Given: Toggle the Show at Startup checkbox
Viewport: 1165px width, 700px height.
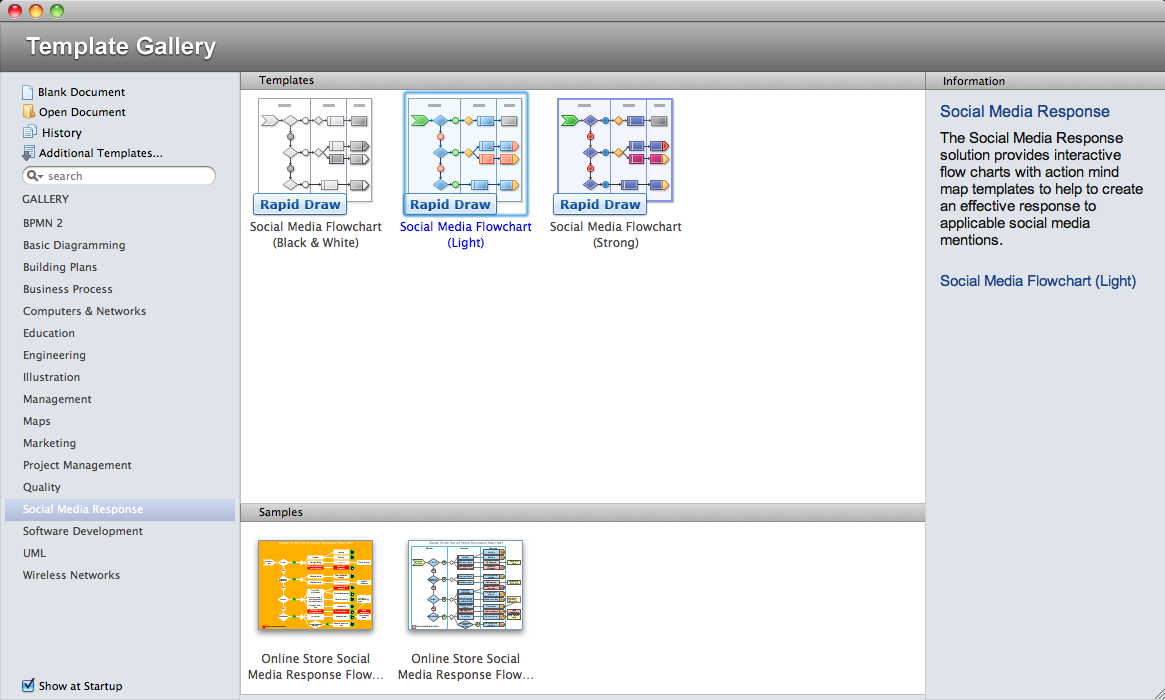Looking at the screenshot, I should [28, 685].
